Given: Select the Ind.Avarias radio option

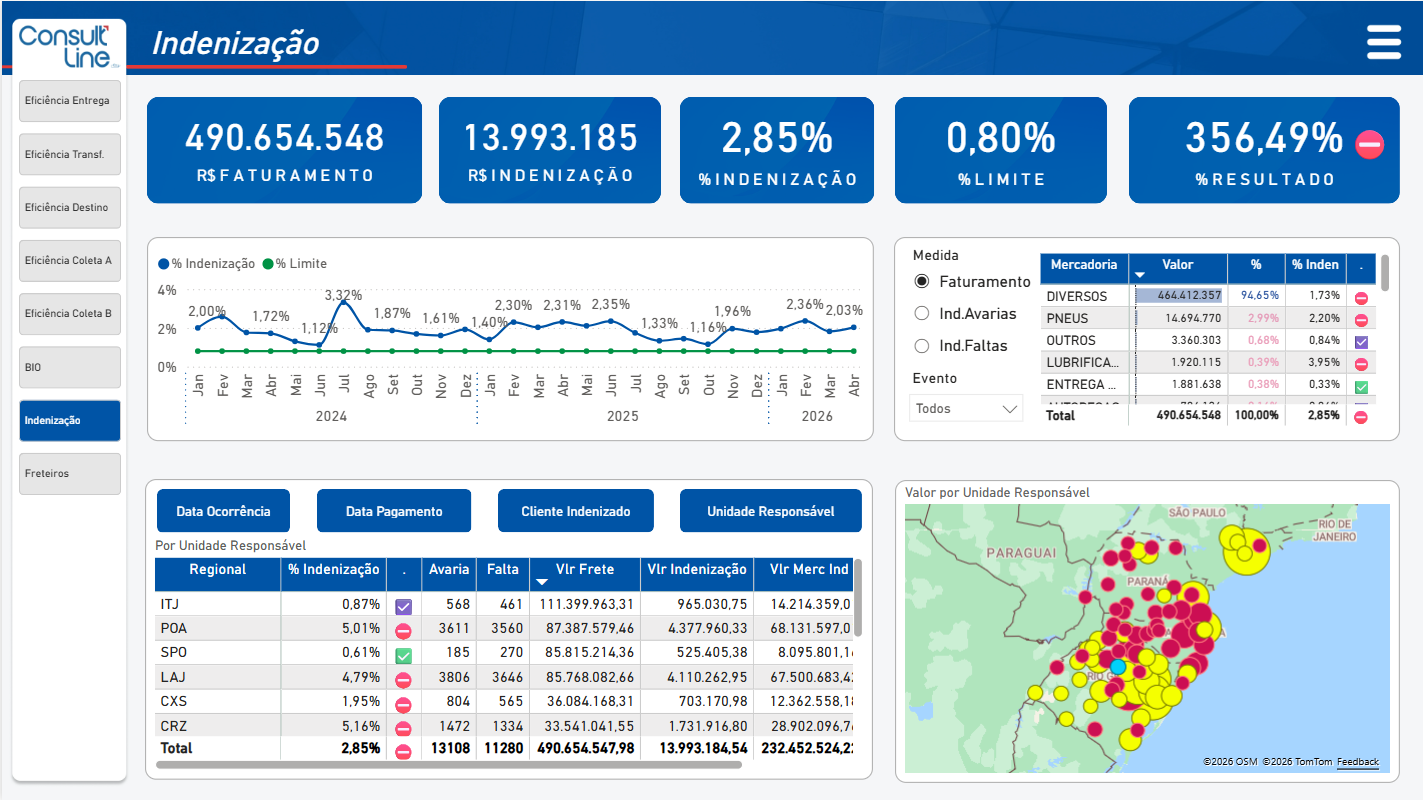Looking at the screenshot, I should [921, 314].
